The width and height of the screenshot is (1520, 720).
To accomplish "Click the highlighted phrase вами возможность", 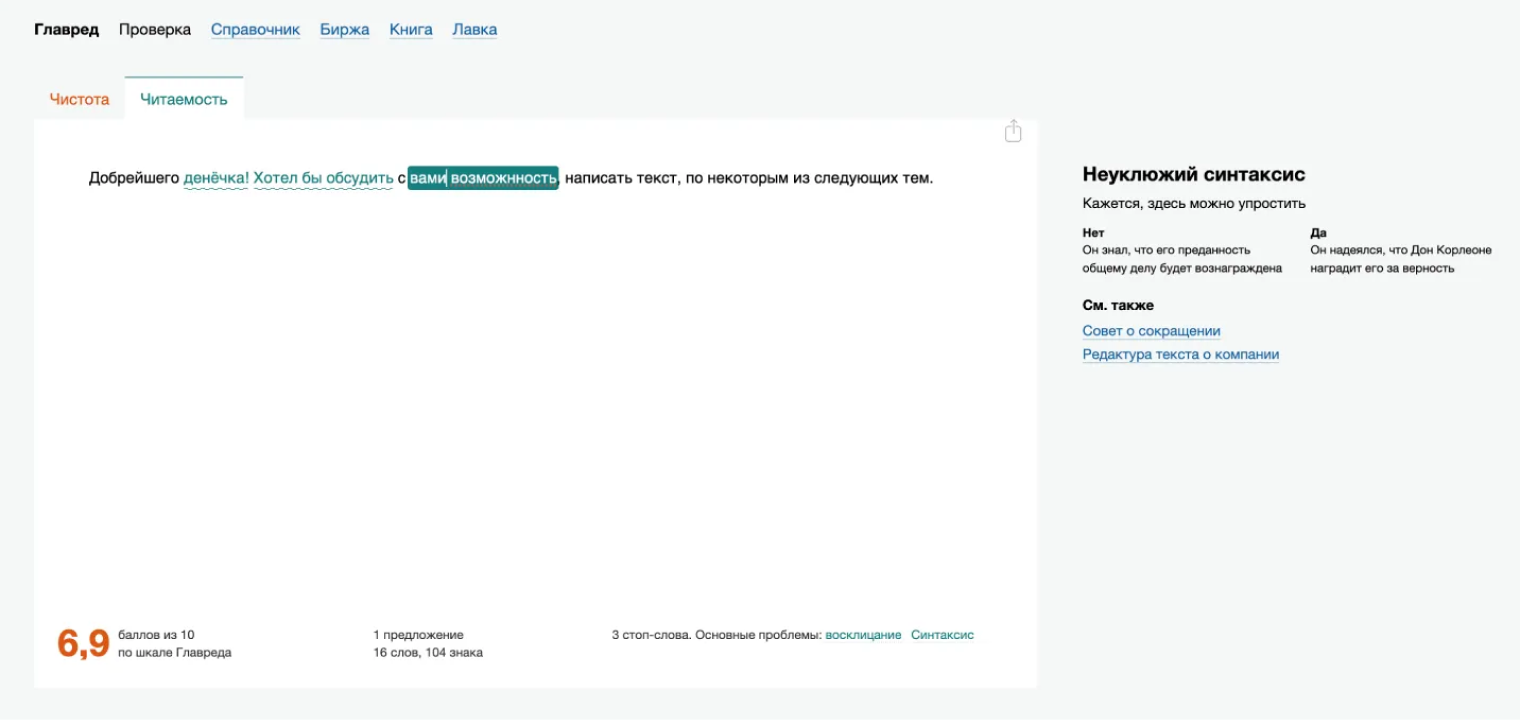I will pos(483,178).
